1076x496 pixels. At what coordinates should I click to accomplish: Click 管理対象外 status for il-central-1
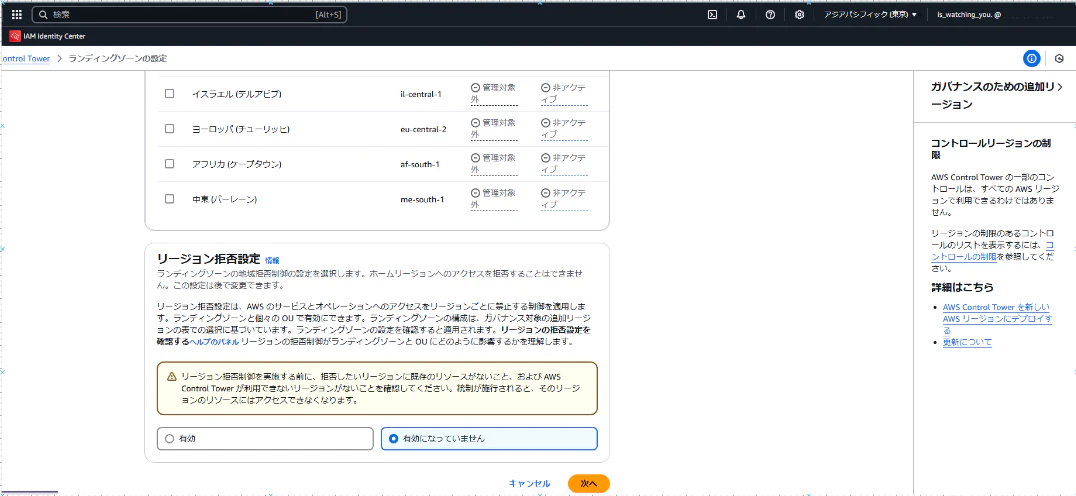tap(493, 93)
